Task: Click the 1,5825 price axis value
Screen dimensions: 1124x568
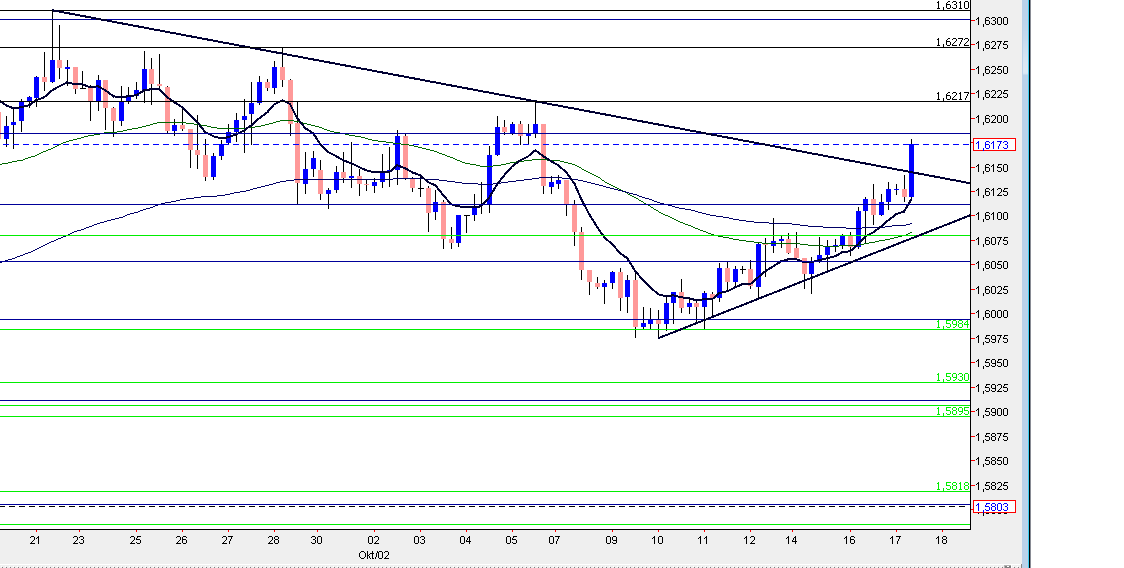Action: pos(992,486)
